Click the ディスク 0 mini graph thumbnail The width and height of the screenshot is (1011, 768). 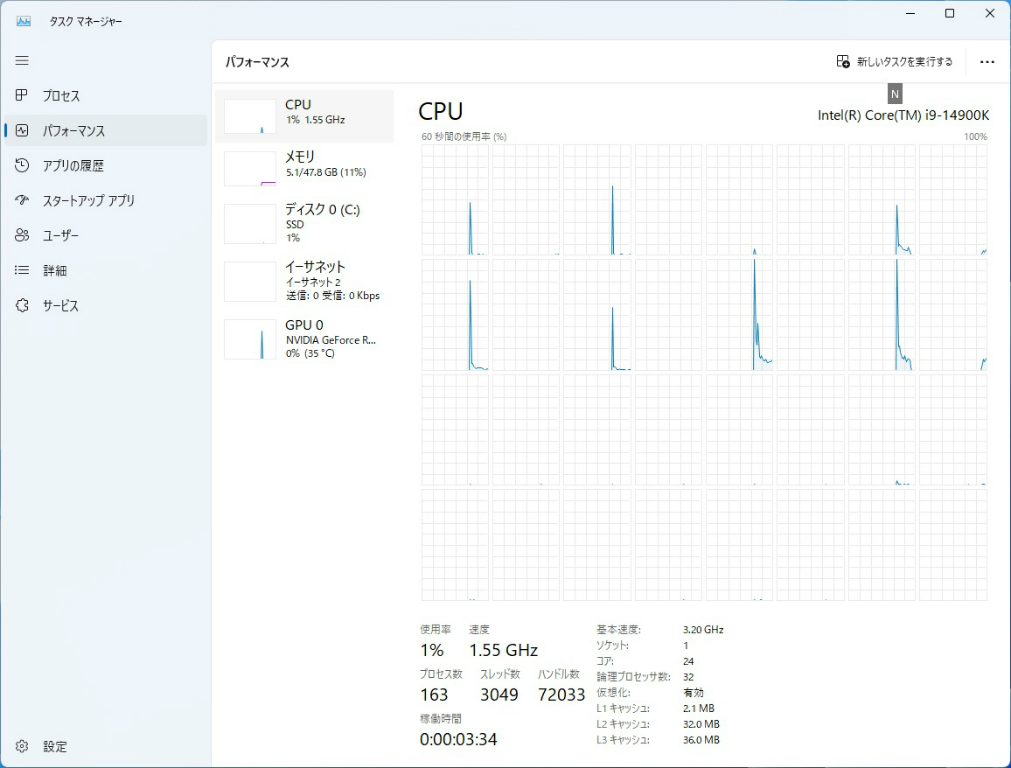pos(250,224)
